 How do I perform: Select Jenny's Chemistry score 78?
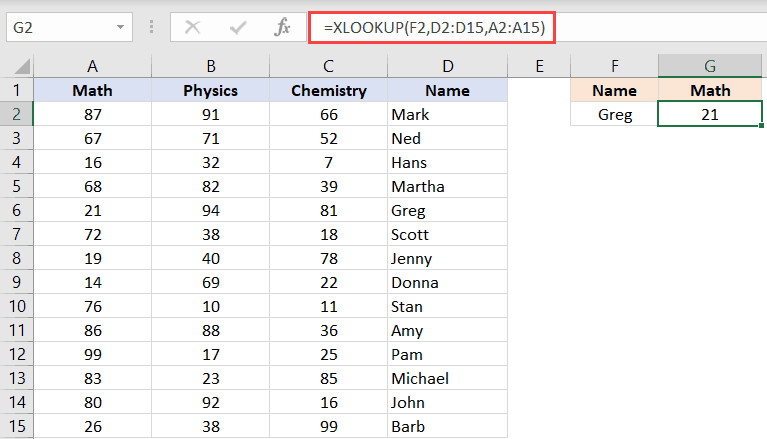pyautogui.click(x=328, y=258)
